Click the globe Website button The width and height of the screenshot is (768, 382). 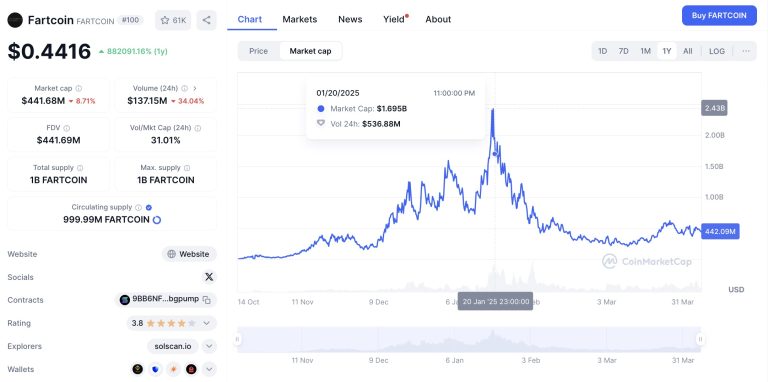189,254
